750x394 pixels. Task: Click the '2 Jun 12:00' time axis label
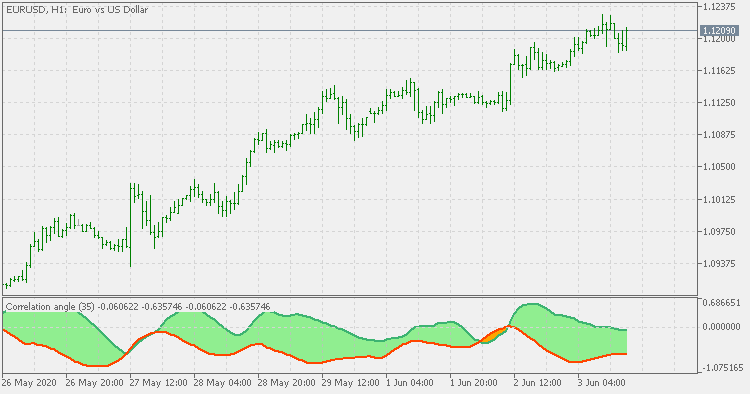click(x=538, y=383)
